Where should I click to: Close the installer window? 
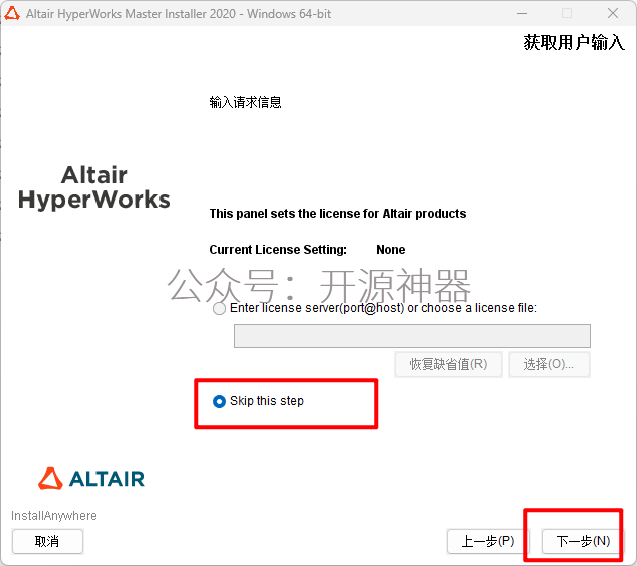613,13
